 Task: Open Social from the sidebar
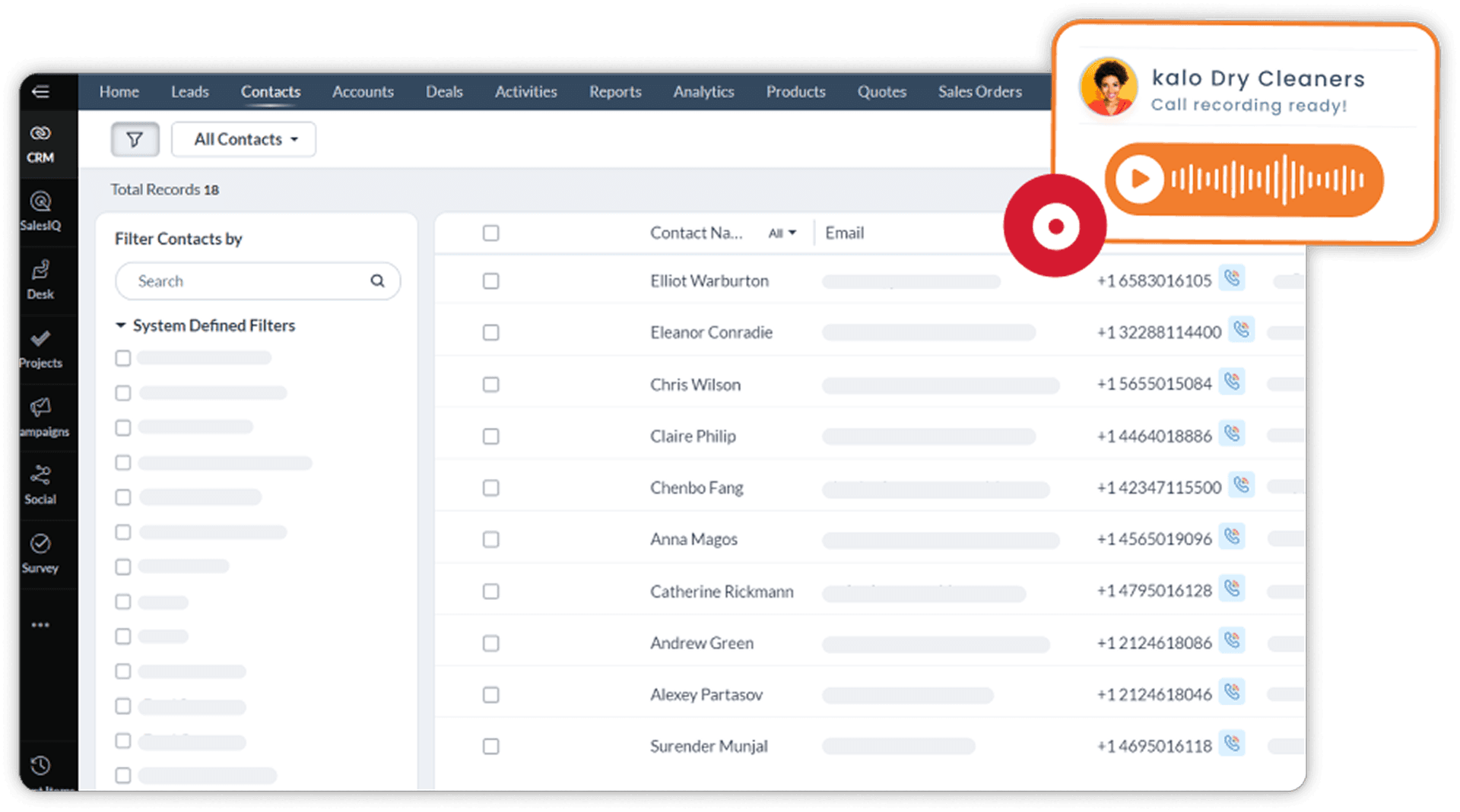click(40, 485)
